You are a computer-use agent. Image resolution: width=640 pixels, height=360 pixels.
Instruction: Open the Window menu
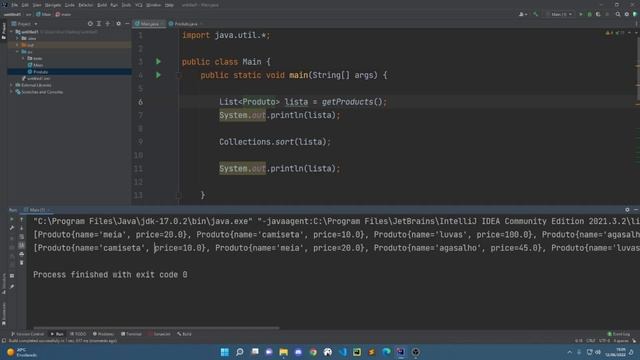(153, 5)
